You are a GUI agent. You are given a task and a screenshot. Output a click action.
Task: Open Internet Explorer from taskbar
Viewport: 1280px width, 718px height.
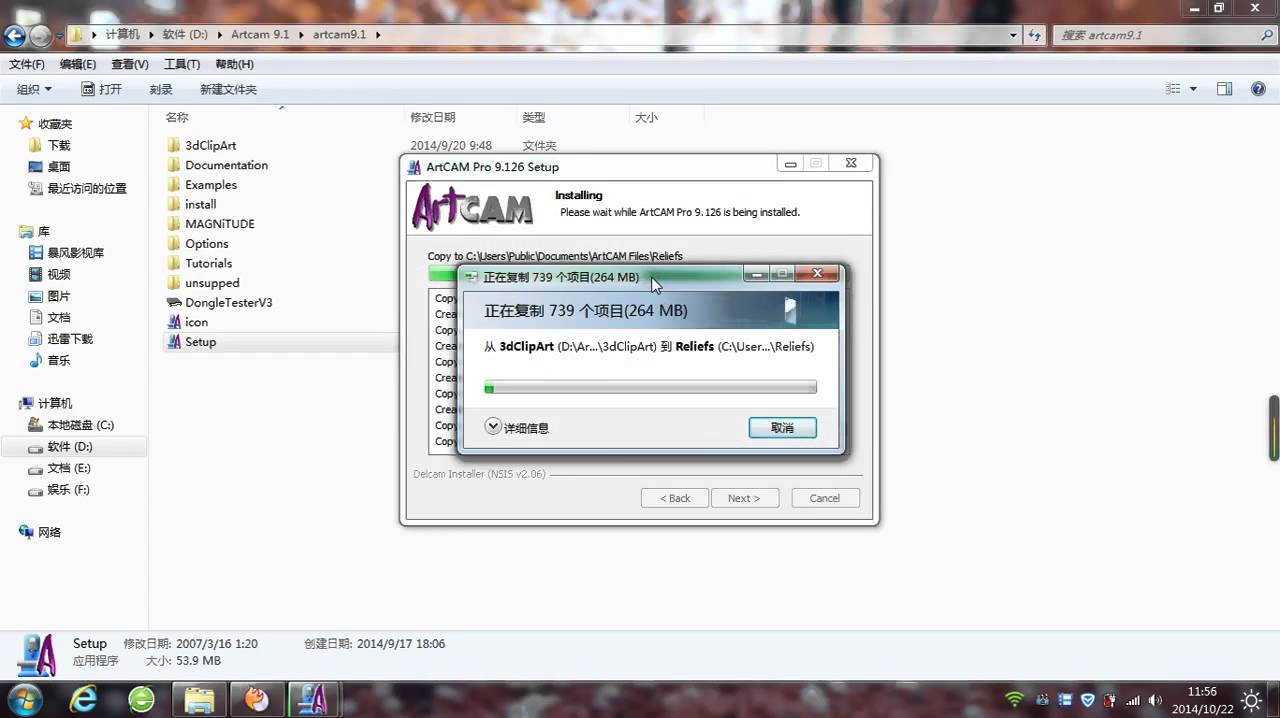[x=83, y=698]
